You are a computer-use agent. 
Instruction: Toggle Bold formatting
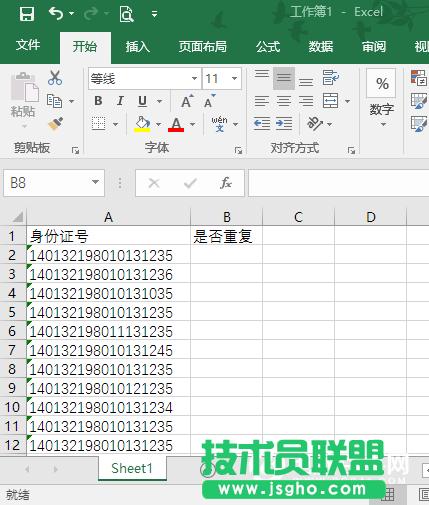point(98,101)
